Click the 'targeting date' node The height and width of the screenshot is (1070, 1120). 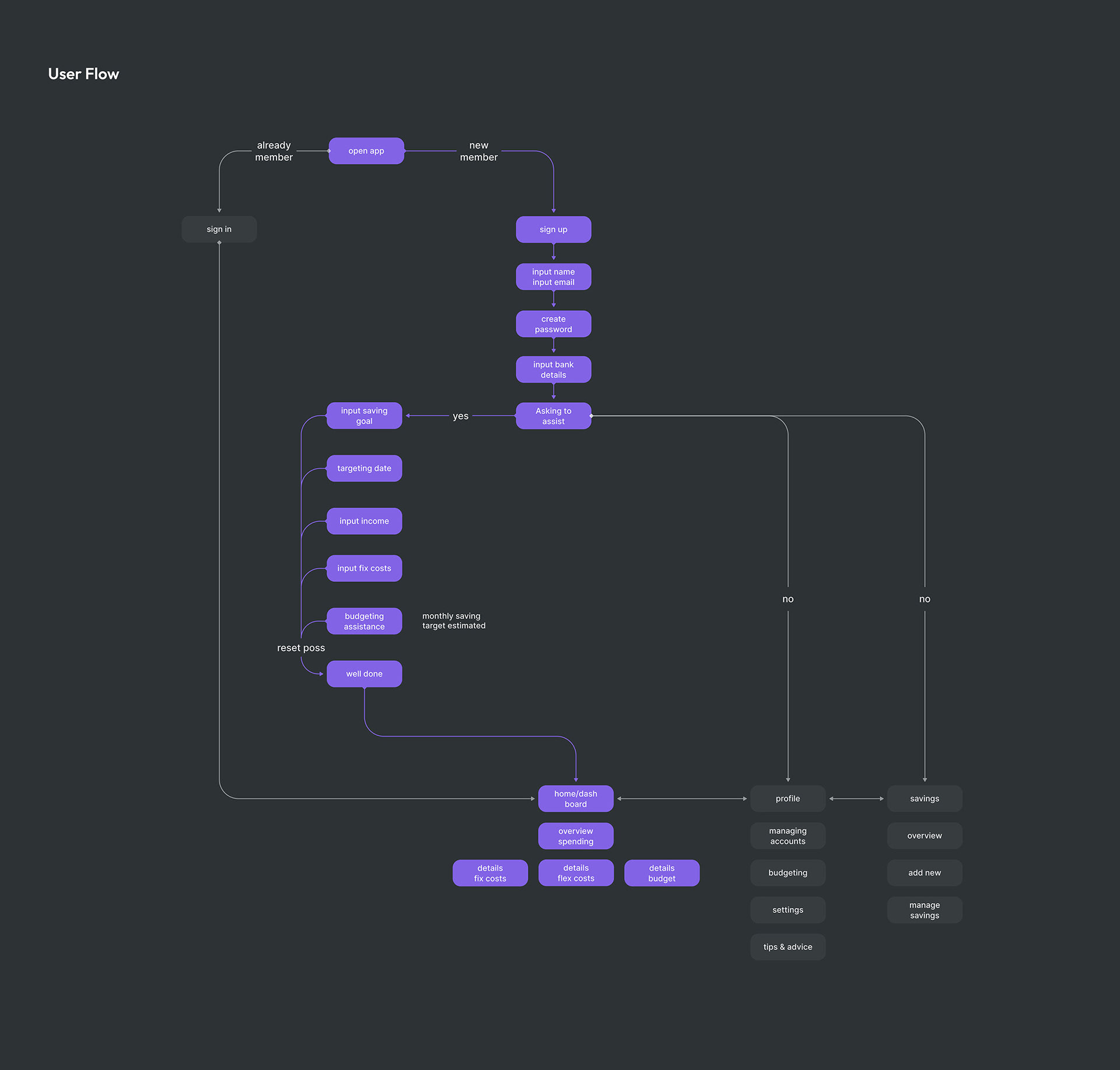364,468
